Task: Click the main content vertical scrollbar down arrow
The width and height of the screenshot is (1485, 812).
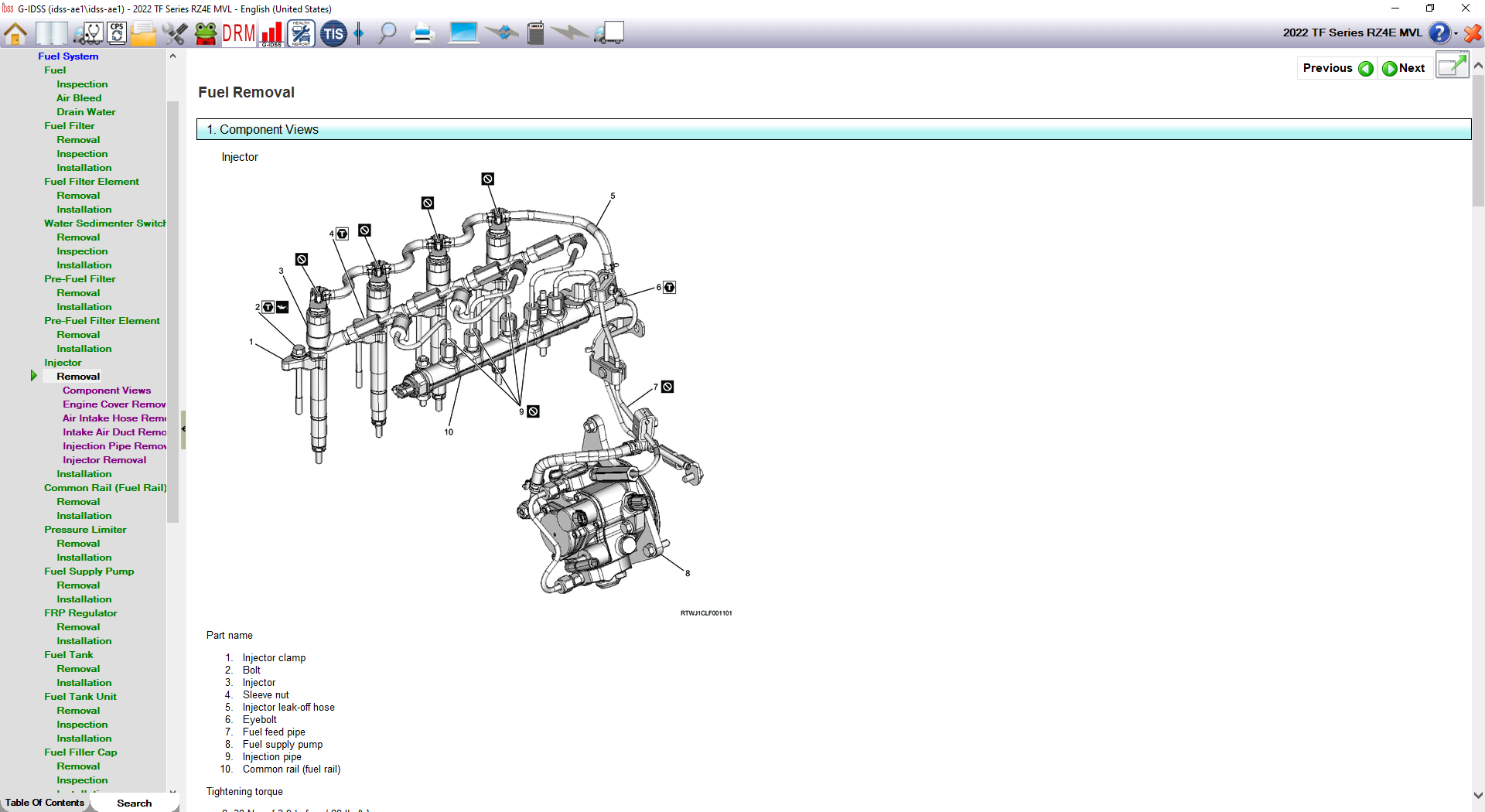Action: pyautogui.click(x=1478, y=795)
